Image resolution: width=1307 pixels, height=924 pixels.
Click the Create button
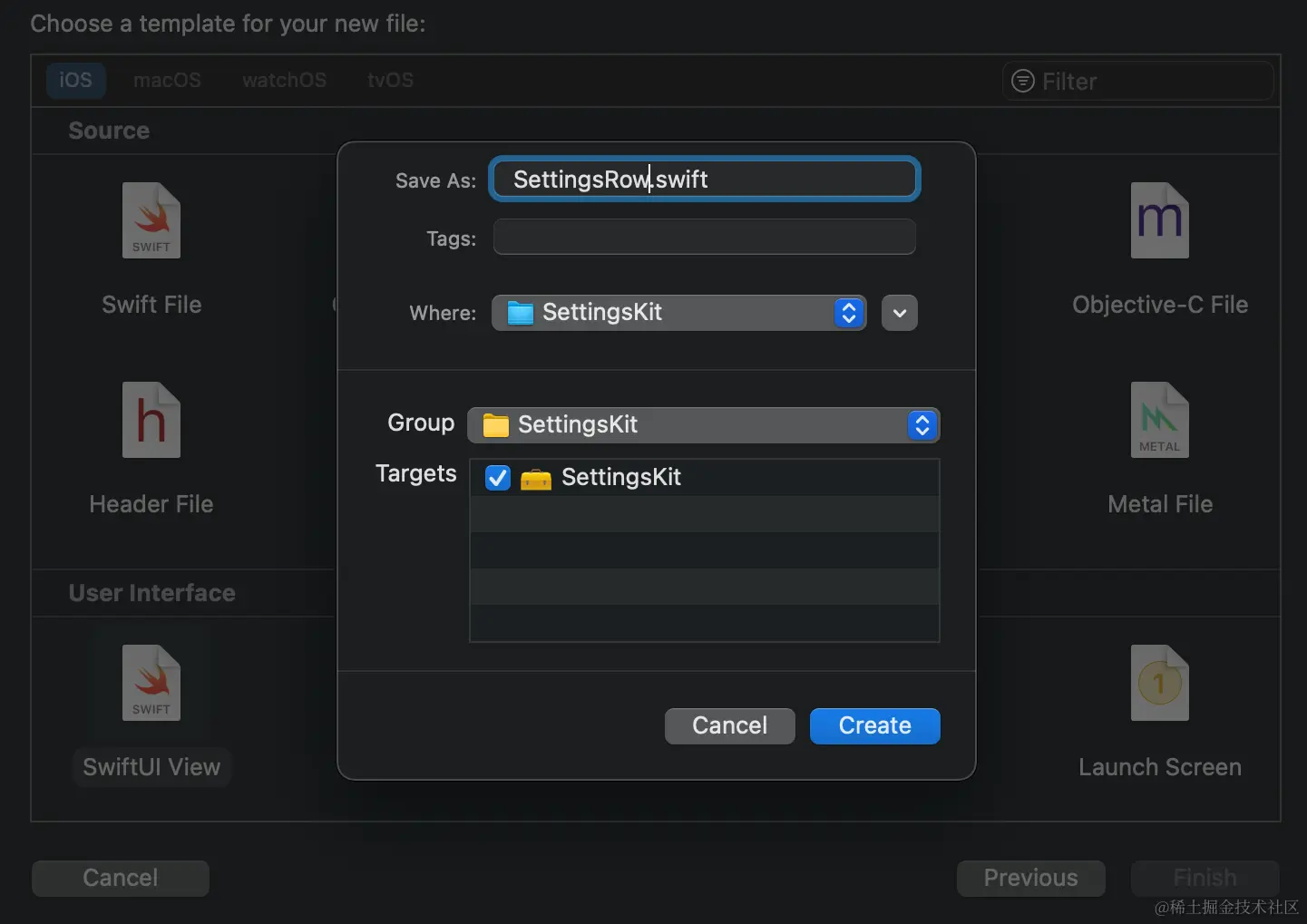(873, 725)
